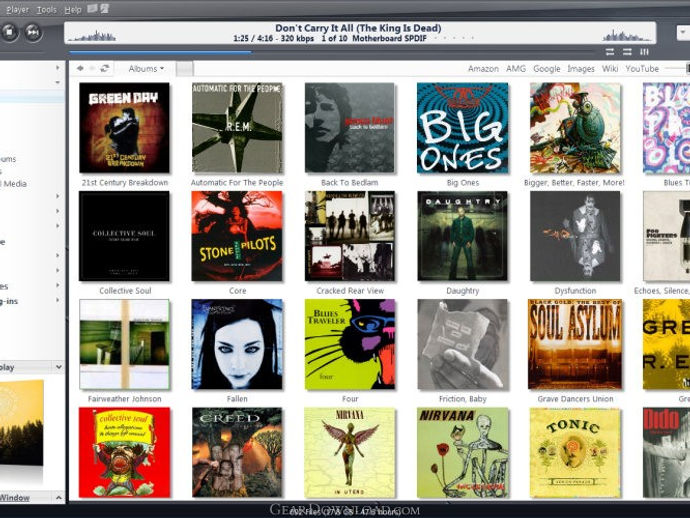Select the 'Grave Dancers Union' title text
Viewport: 690px width, 518px height.
pyautogui.click(x=575, y=399)
